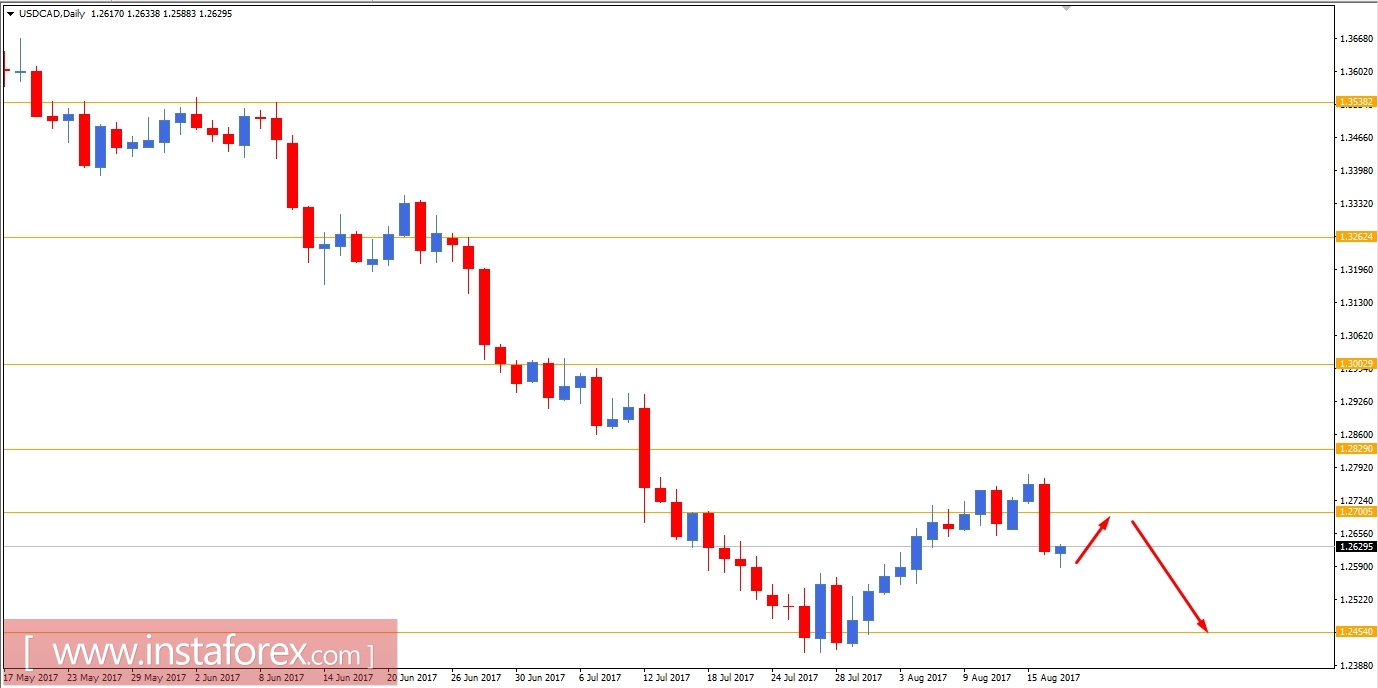
Task: Click the orange horizontal line at 1.24540
Action: pos(700,633)
